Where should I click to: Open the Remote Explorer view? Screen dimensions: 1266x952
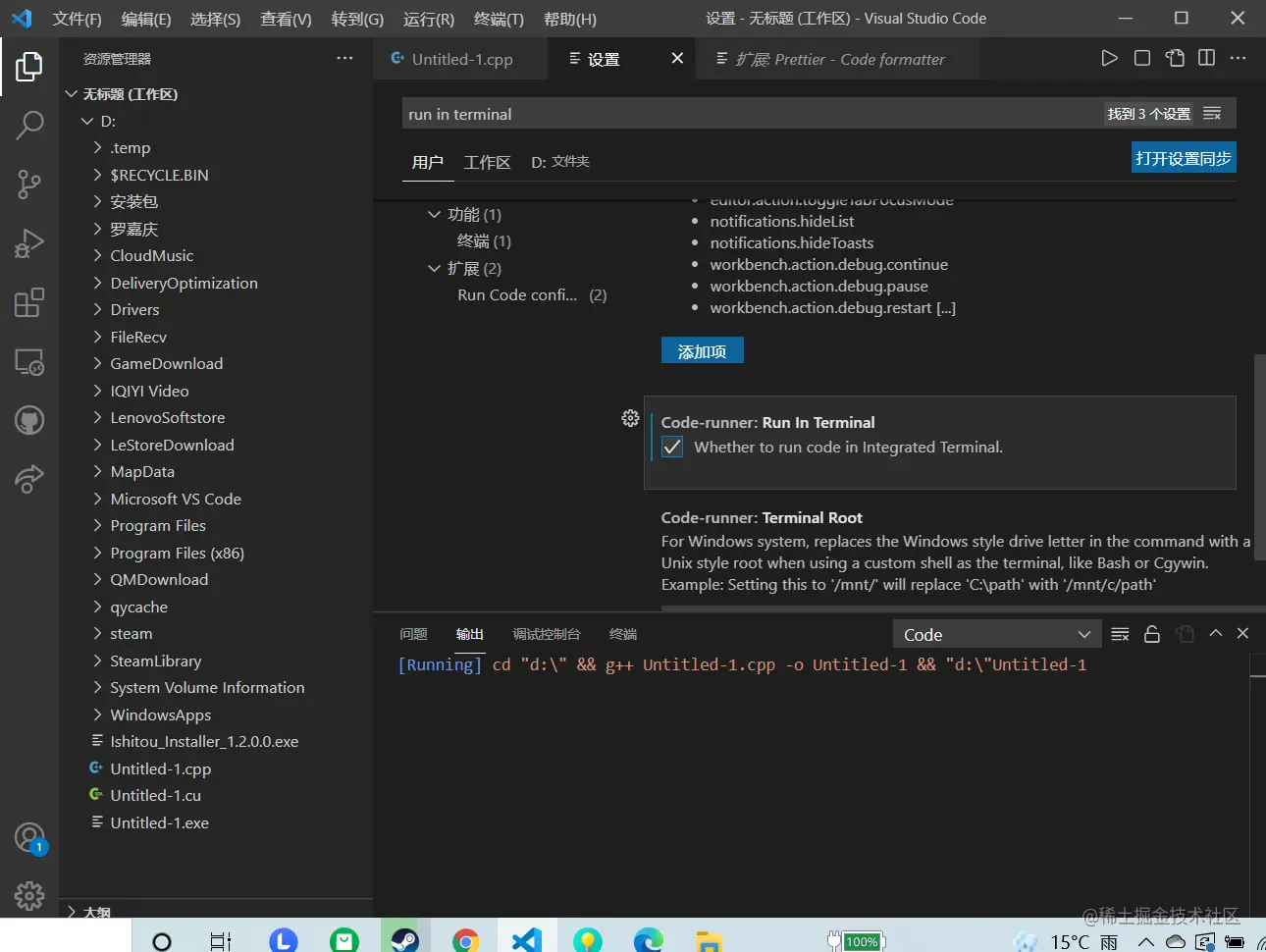click(29, 362)
